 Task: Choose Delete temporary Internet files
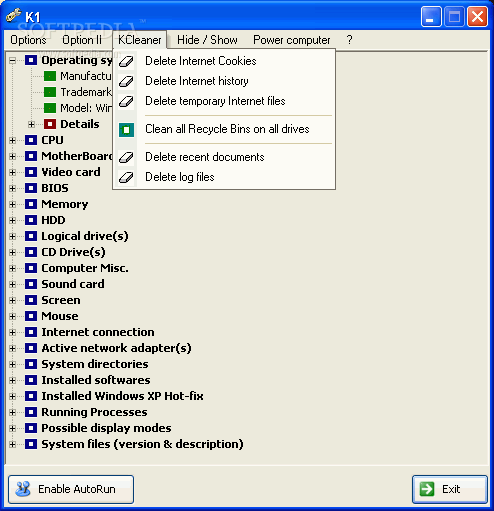pyautogui.click(x=224, y=101)
